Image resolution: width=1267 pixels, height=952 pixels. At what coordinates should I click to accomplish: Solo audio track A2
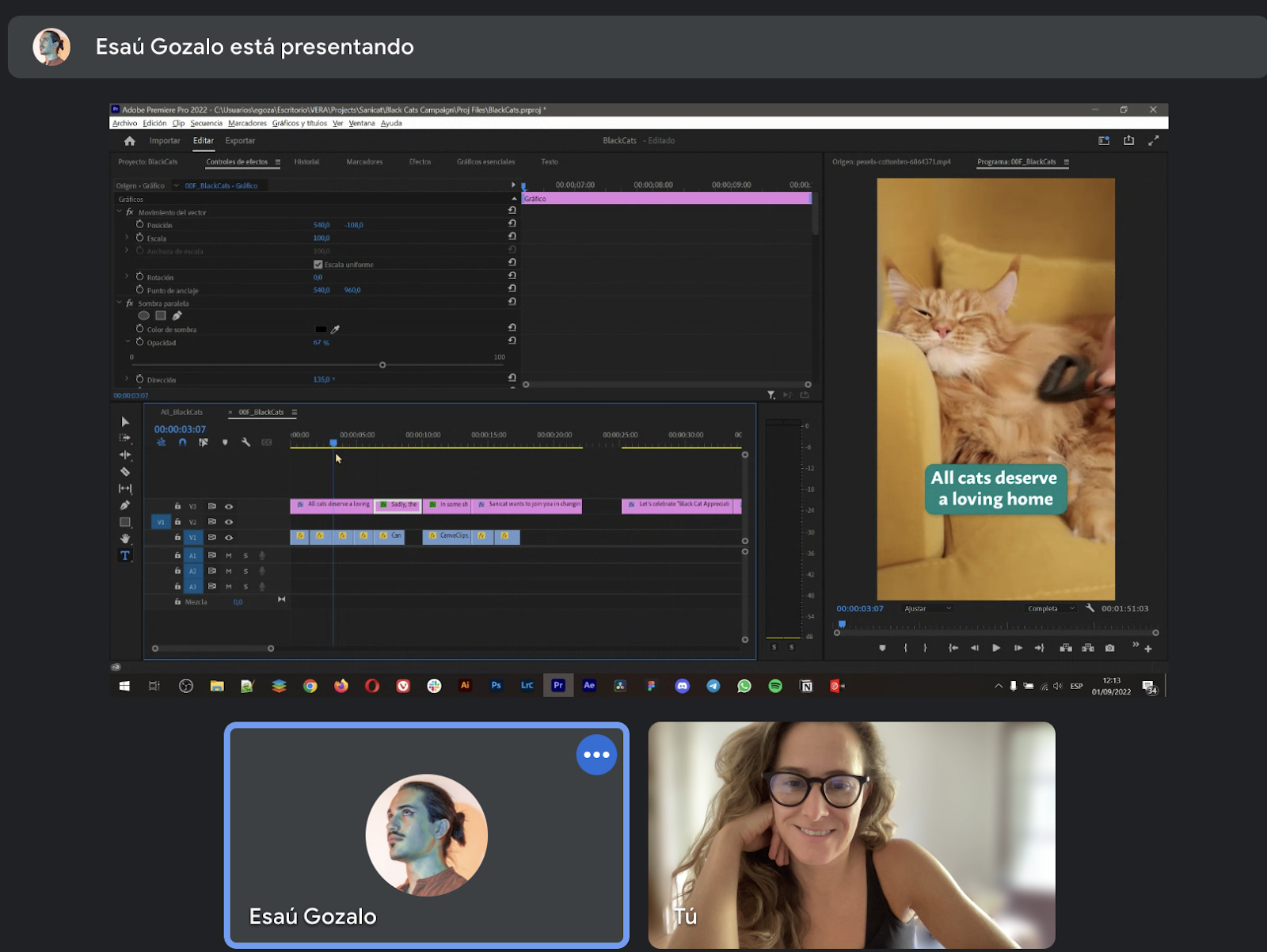pyautogui.click(x=245, y=571)
